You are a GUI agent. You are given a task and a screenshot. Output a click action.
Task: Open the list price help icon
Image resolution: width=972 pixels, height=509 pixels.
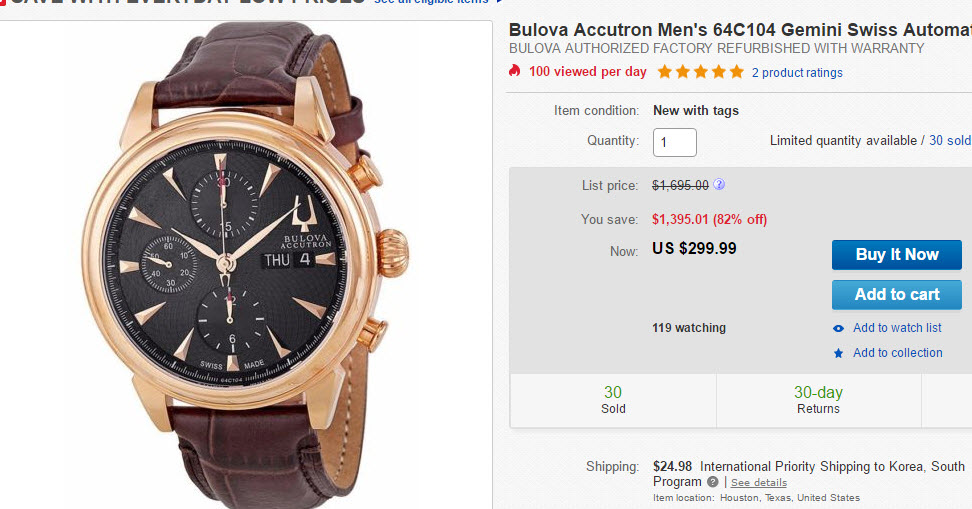tap(719, 185)
